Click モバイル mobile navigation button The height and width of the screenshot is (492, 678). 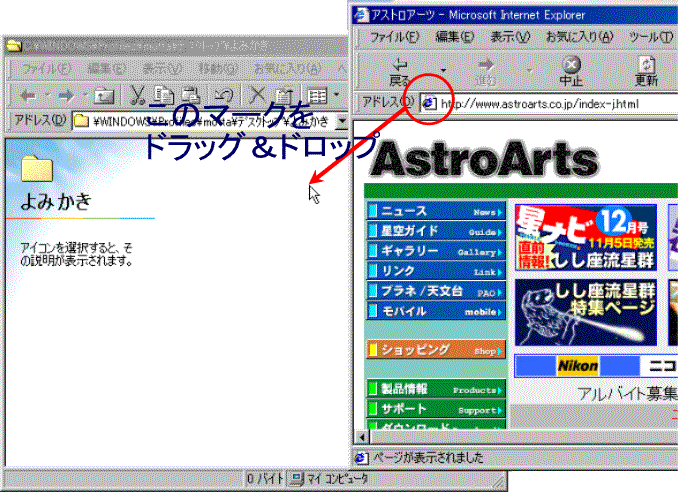436,311
